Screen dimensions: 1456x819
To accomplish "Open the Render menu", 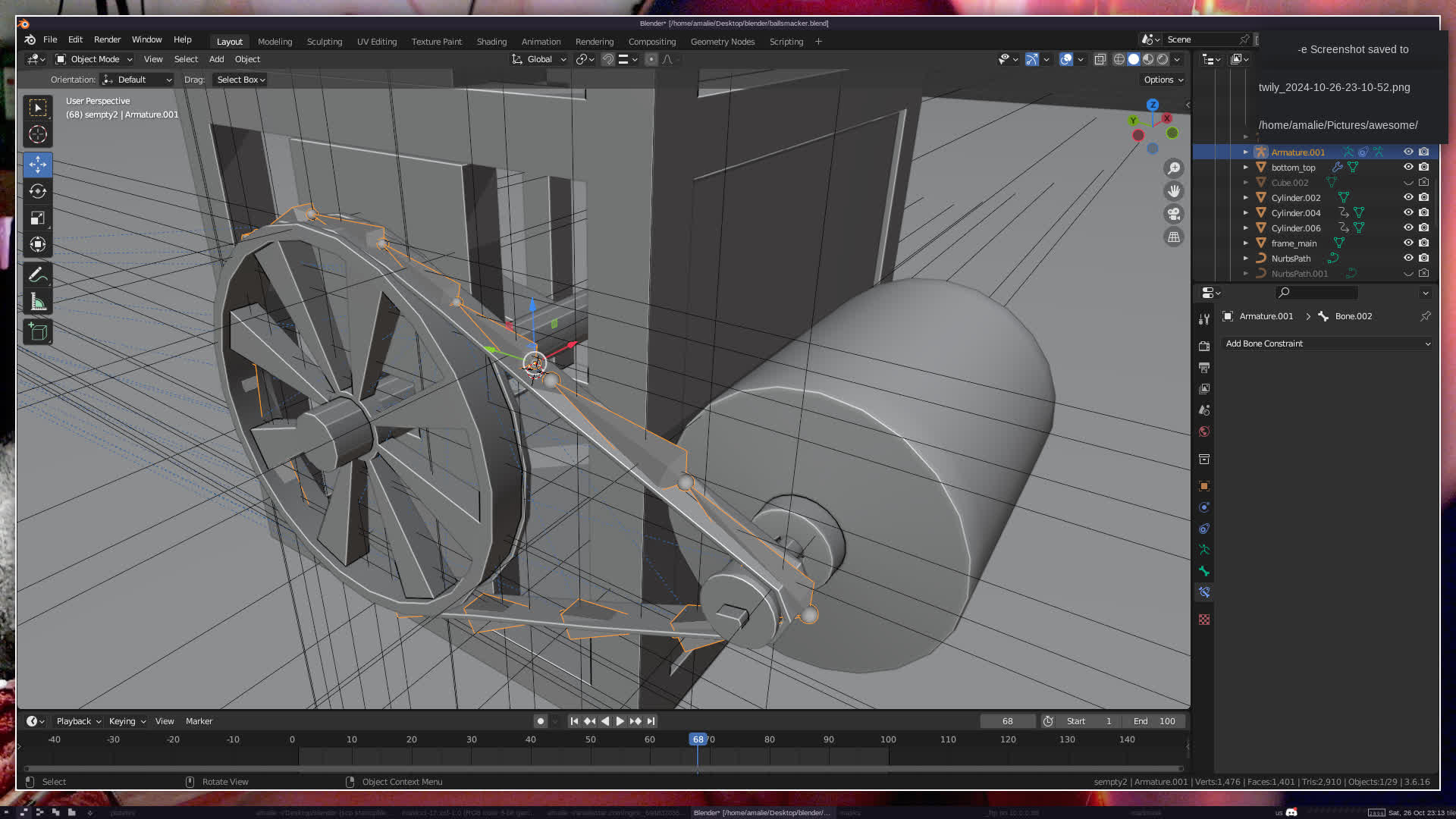I will (x=107, y=39).
